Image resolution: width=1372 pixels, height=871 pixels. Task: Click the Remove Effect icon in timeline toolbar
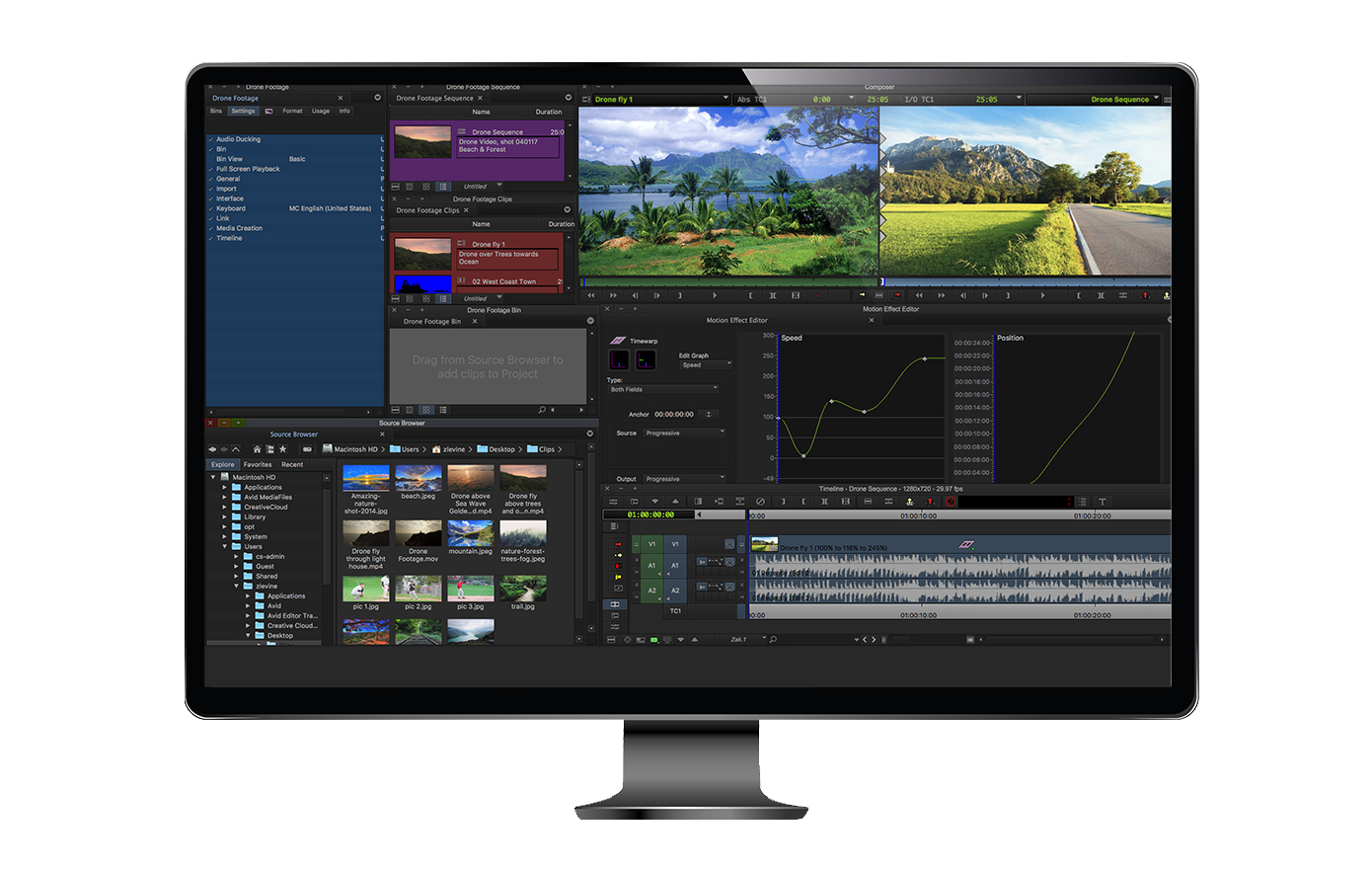click(x=760, y=502)
